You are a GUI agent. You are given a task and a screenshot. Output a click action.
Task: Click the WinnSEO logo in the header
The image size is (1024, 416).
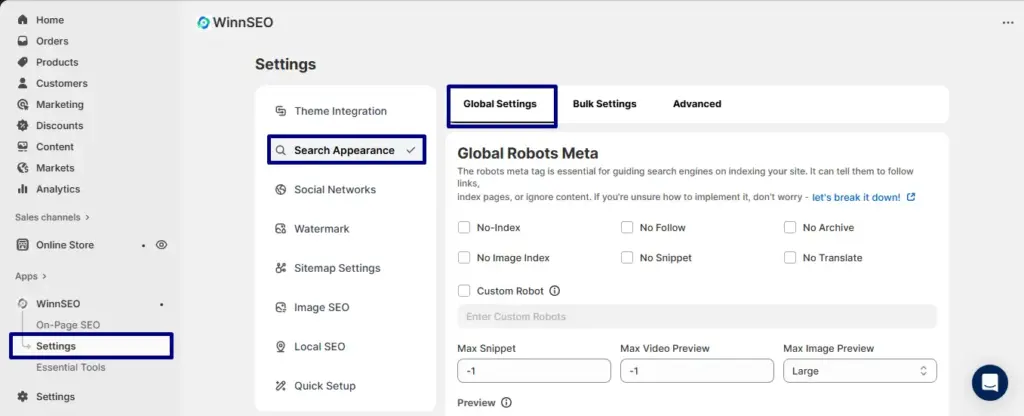pos(203,23)
